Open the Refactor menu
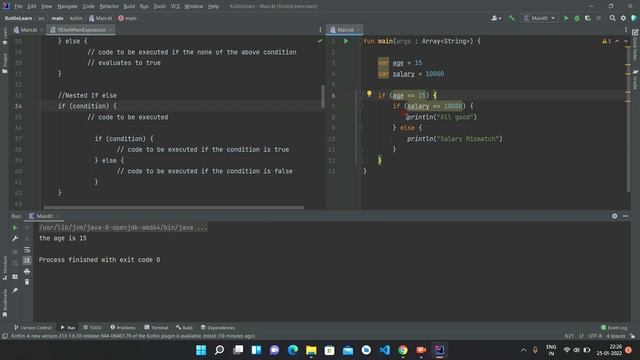Screen dimensions: 640x360 (x=109, y=6)
